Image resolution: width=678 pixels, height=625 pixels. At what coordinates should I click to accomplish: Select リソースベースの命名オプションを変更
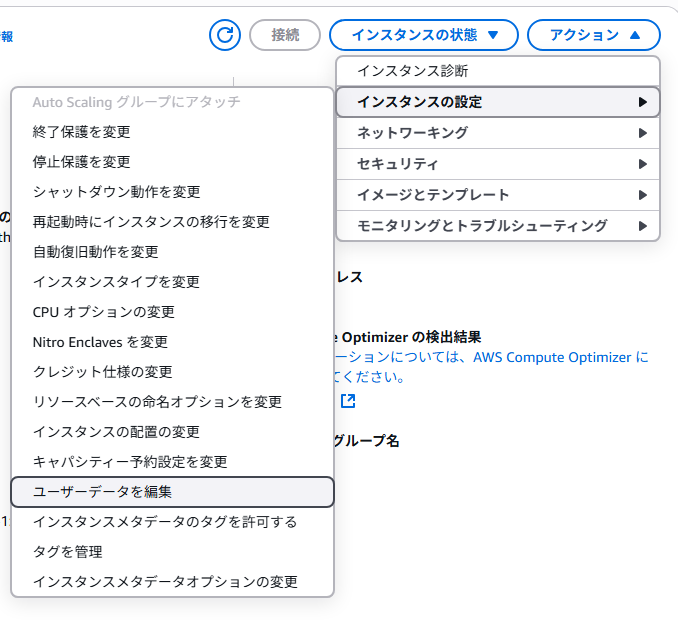point(173,402)
